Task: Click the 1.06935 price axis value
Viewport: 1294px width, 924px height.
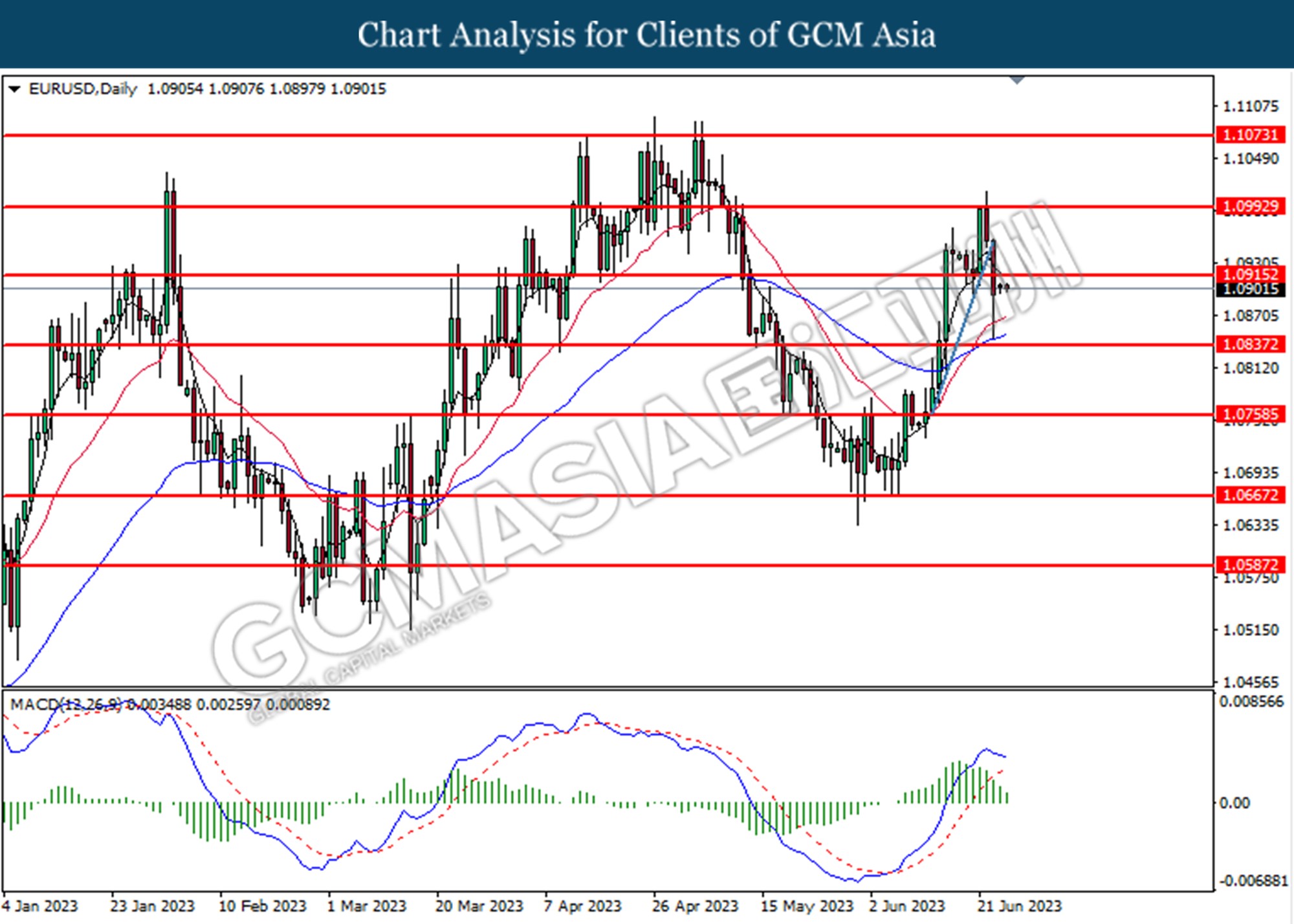Action: (1251, 473)
